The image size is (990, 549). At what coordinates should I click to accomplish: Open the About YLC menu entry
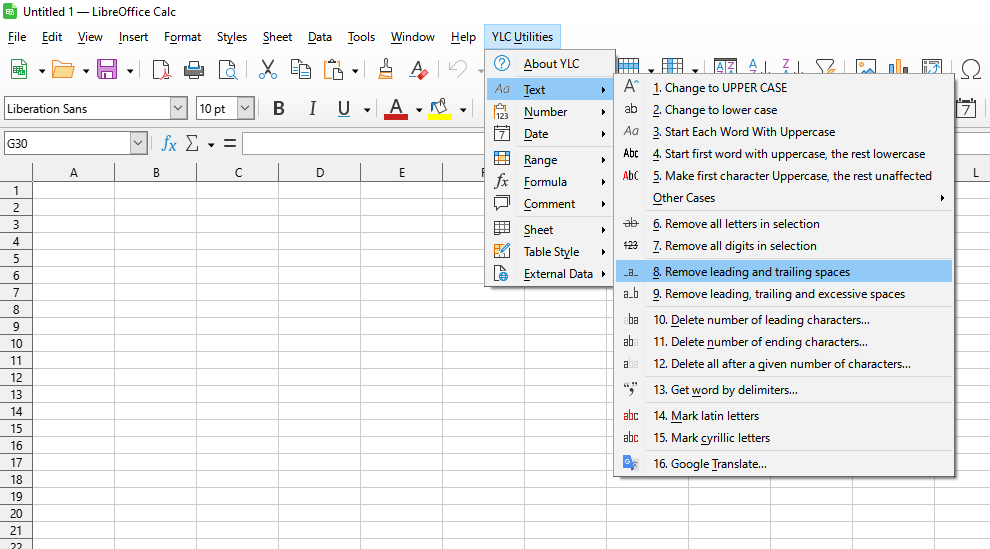pos(551,64)
